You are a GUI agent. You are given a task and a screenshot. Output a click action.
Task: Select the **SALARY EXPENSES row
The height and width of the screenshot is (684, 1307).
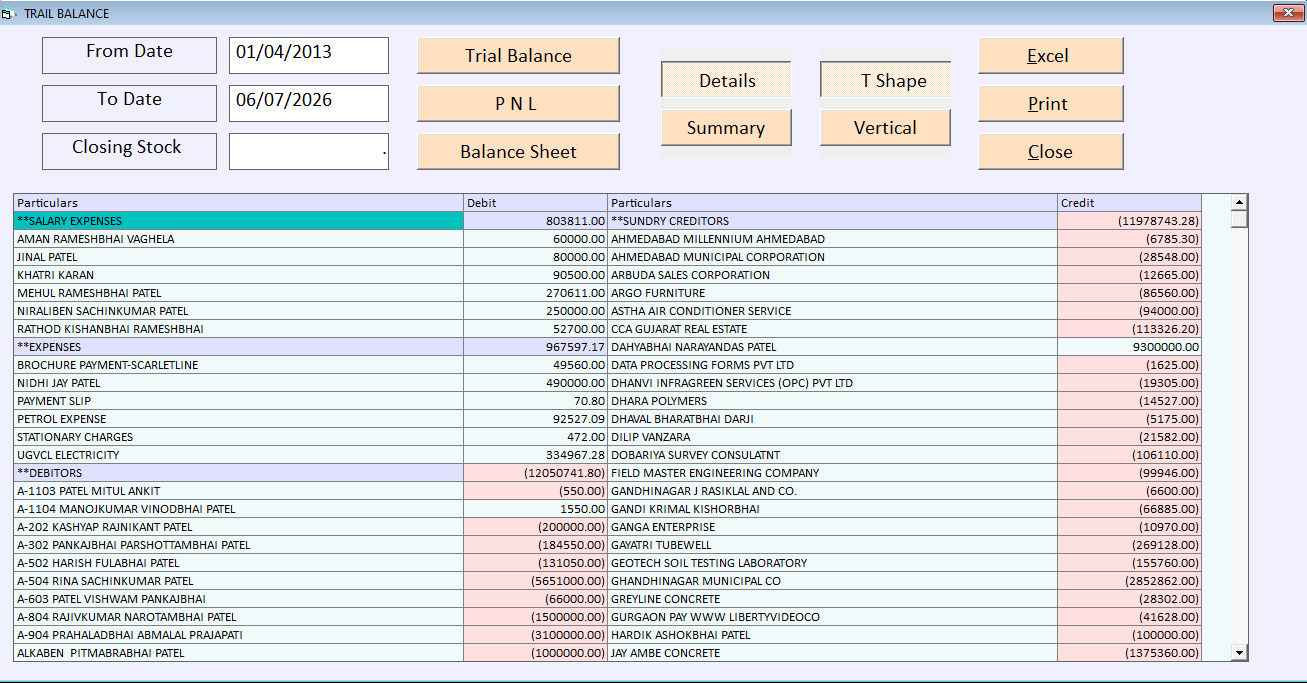pyautogui.click(x=239, y=221)
